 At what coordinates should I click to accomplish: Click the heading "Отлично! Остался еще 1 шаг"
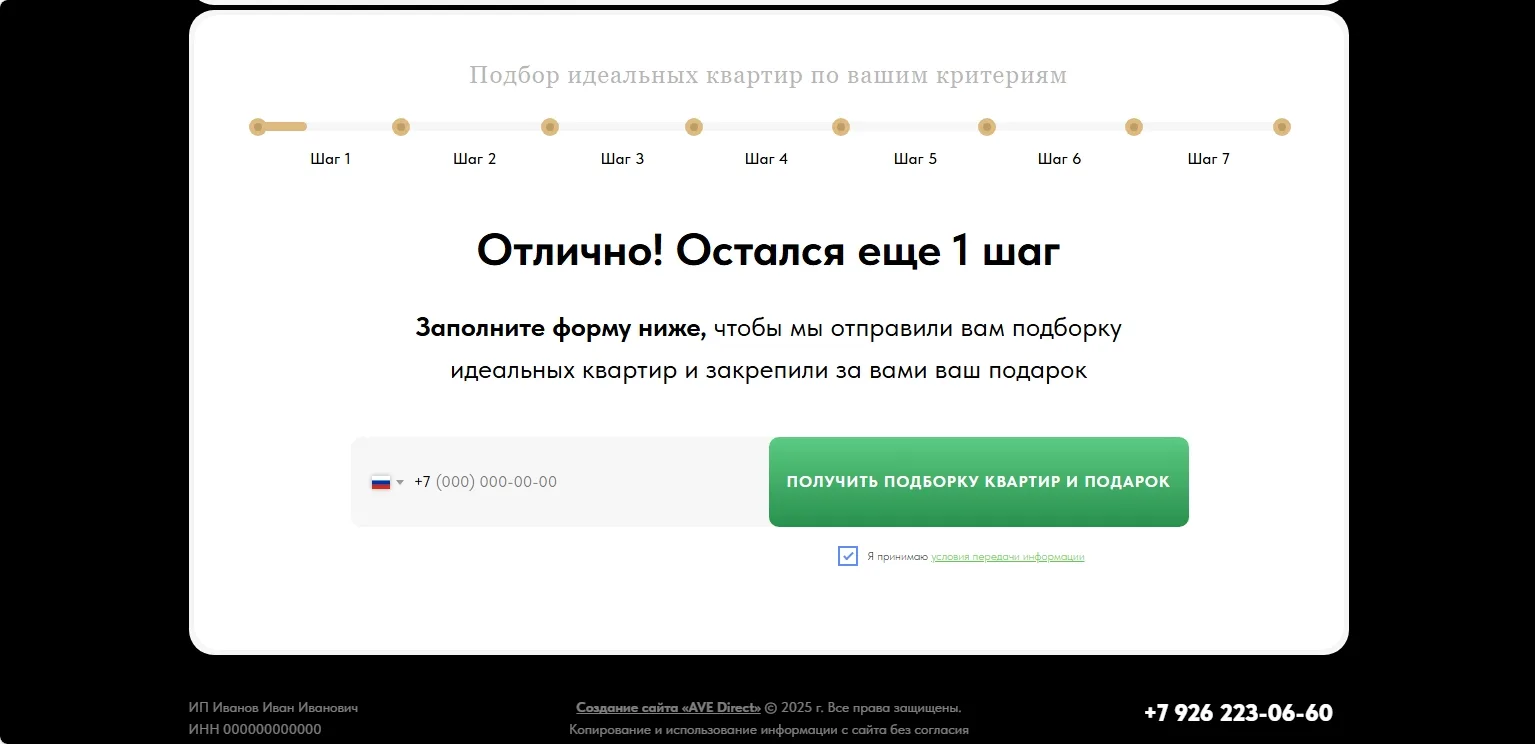click(768, 251)
